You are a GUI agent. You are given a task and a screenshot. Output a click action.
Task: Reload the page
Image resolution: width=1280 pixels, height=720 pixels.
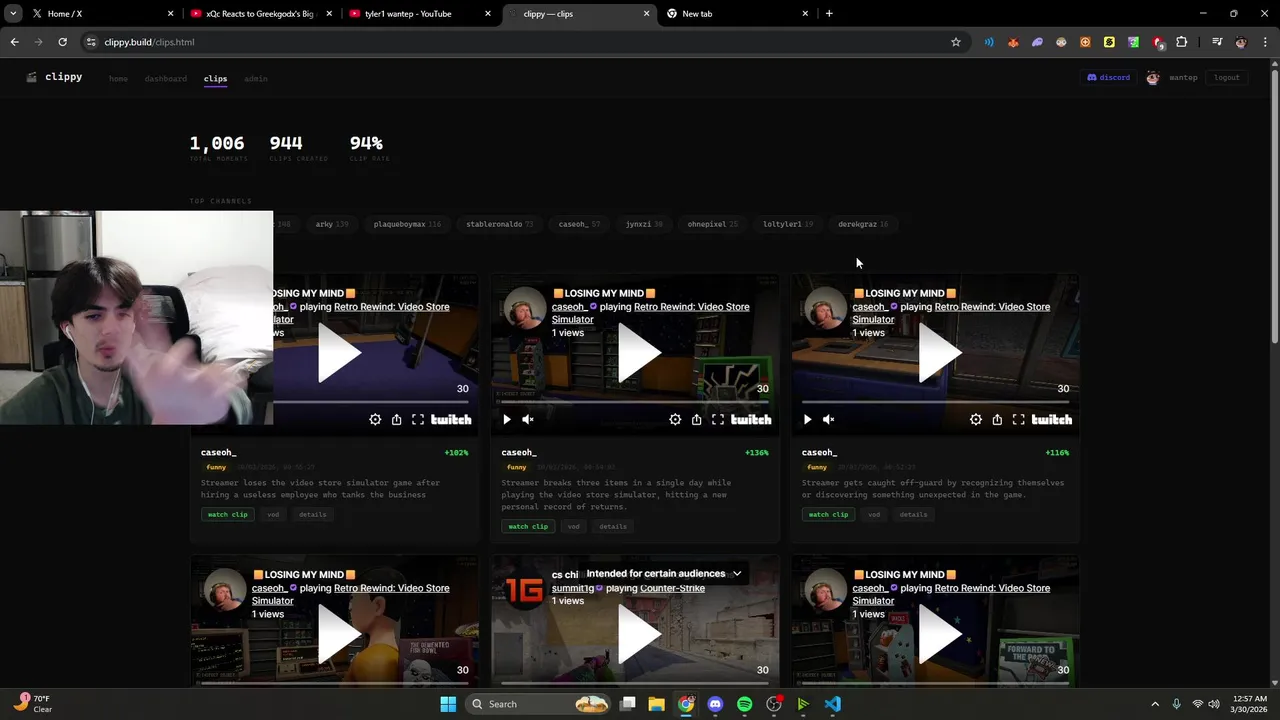click(62, 42)
